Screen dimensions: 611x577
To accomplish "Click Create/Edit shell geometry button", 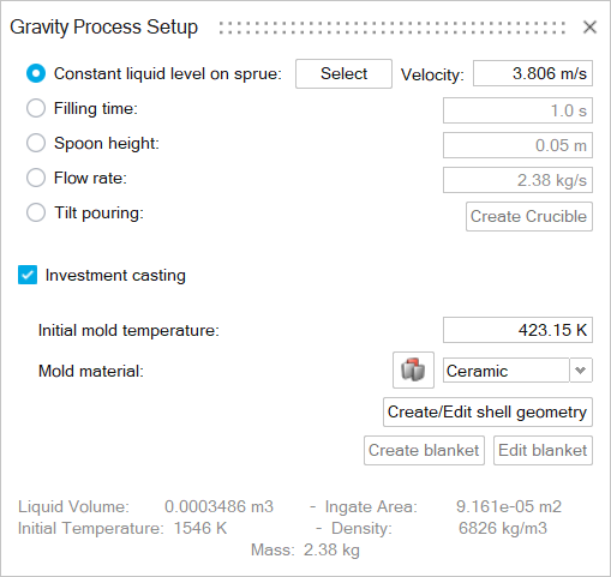I will point(487,411).
